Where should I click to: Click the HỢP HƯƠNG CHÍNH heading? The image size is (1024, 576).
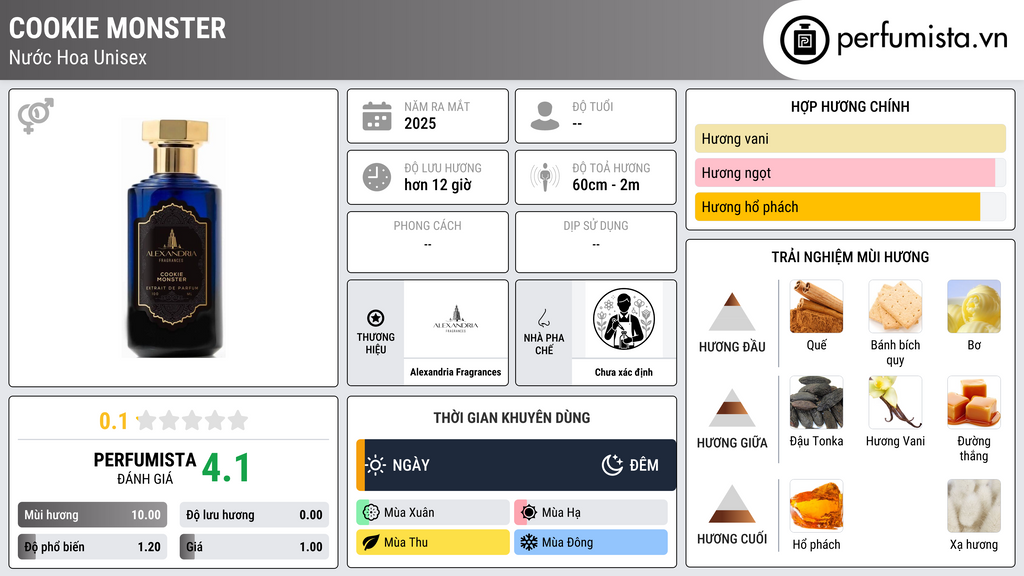point(850,106)
